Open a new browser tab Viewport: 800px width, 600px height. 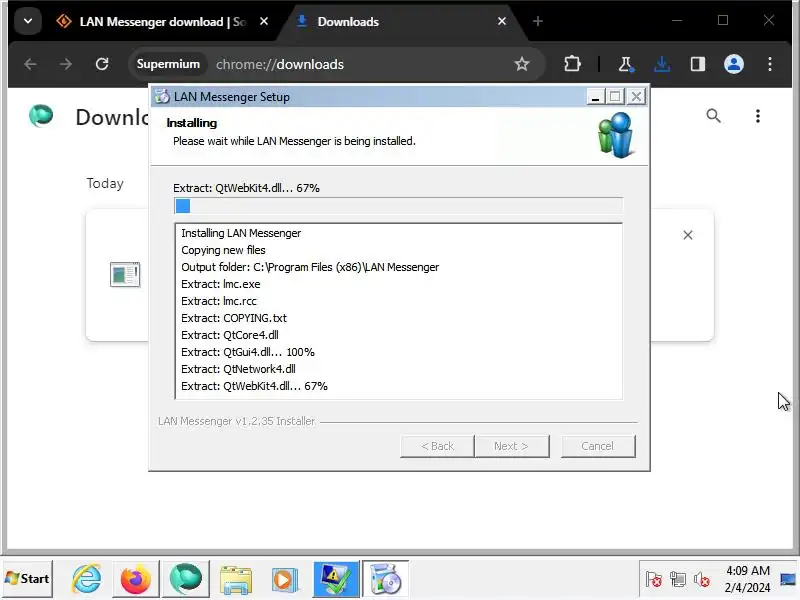point(538,21)
